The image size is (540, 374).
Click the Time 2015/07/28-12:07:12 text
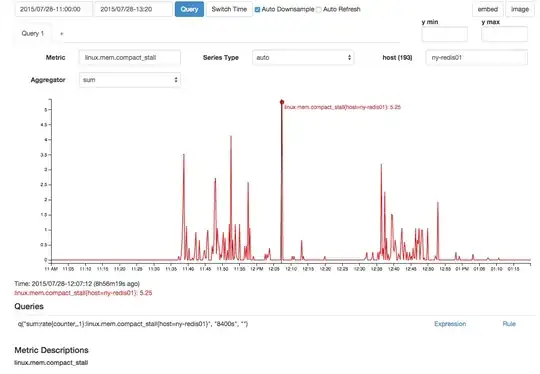pos(77,284)
